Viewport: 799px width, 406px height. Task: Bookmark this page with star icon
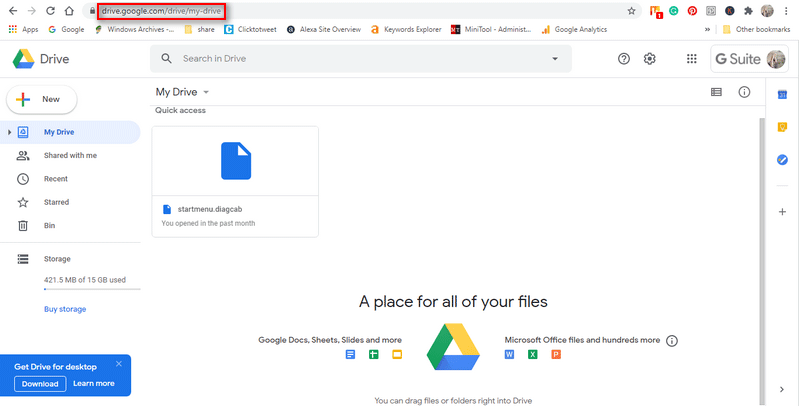click(x=631, y=11)
